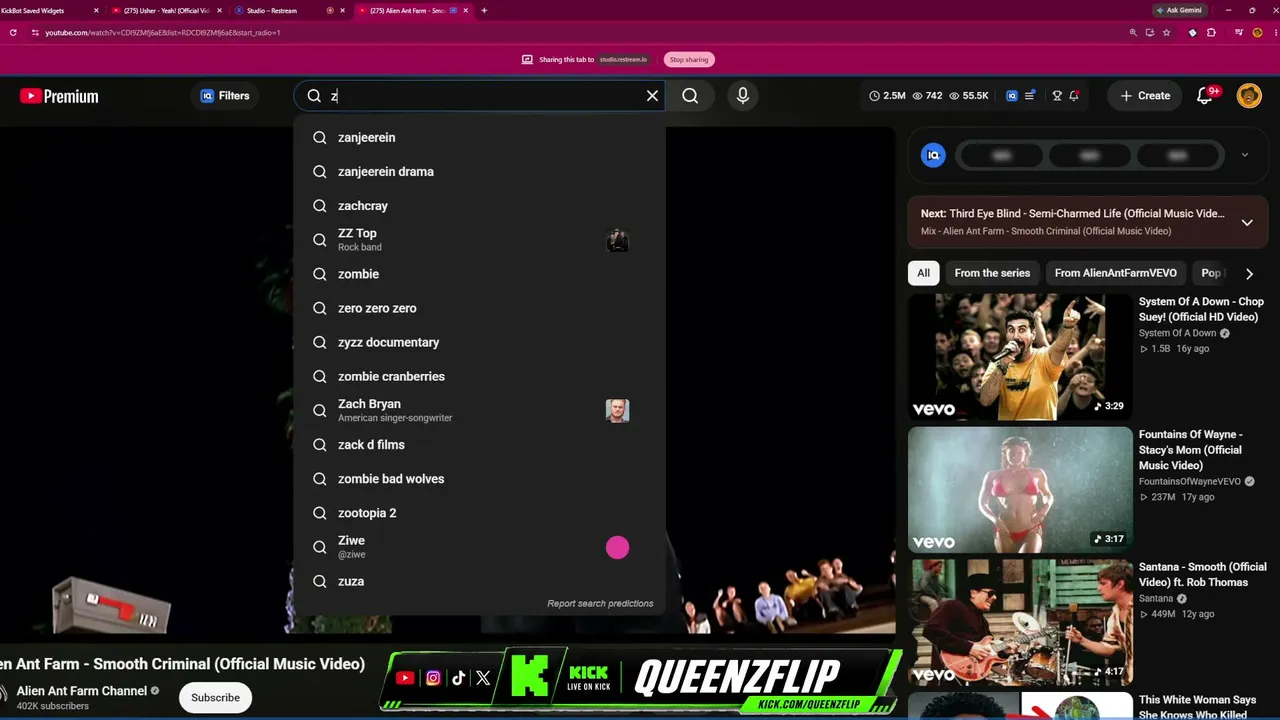Open the vidIQ Filters button
This screenshot has width=1280, height=720.
[224, 96]
